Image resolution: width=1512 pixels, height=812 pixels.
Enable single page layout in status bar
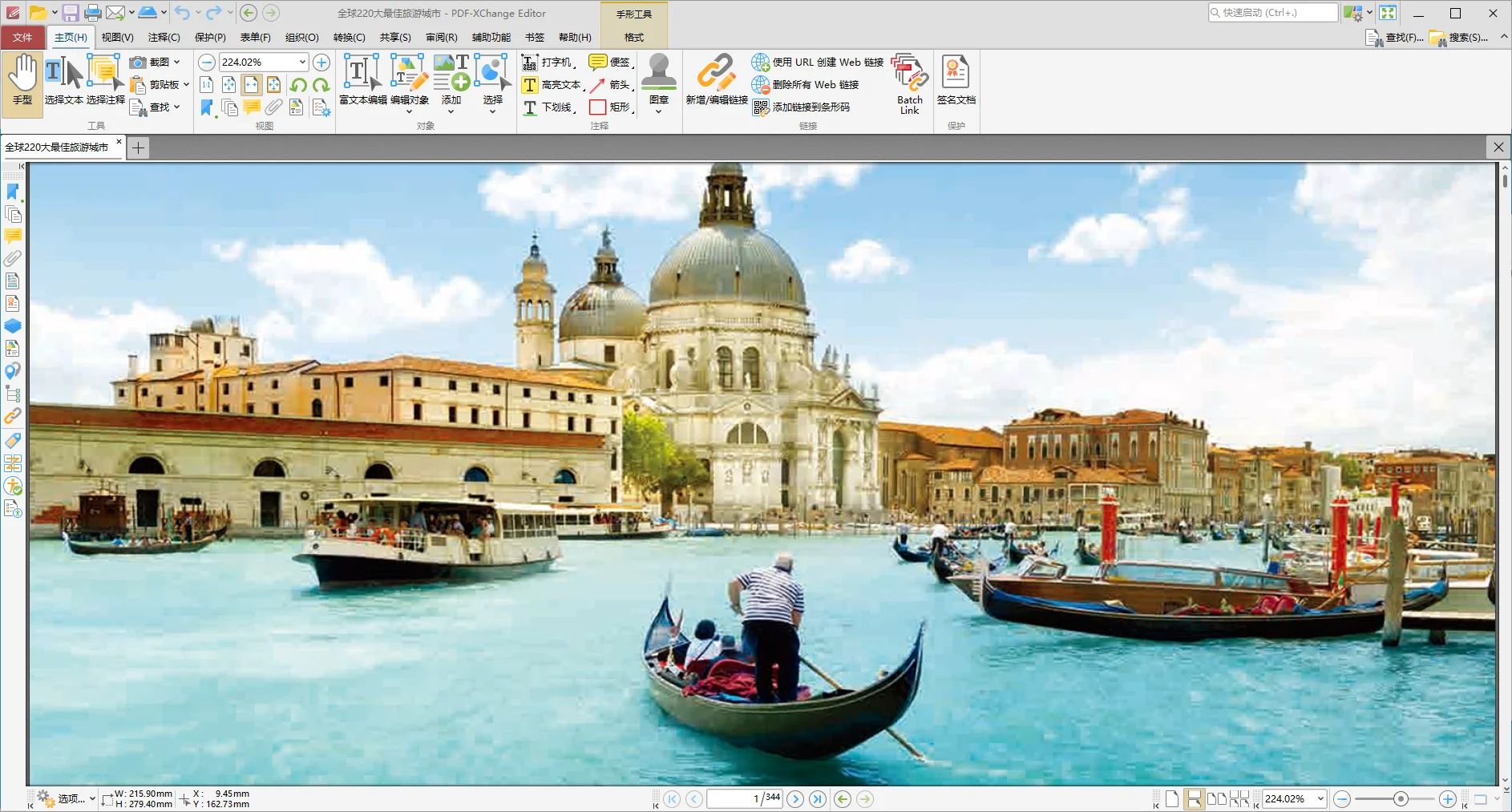(x=1172, y=799)
